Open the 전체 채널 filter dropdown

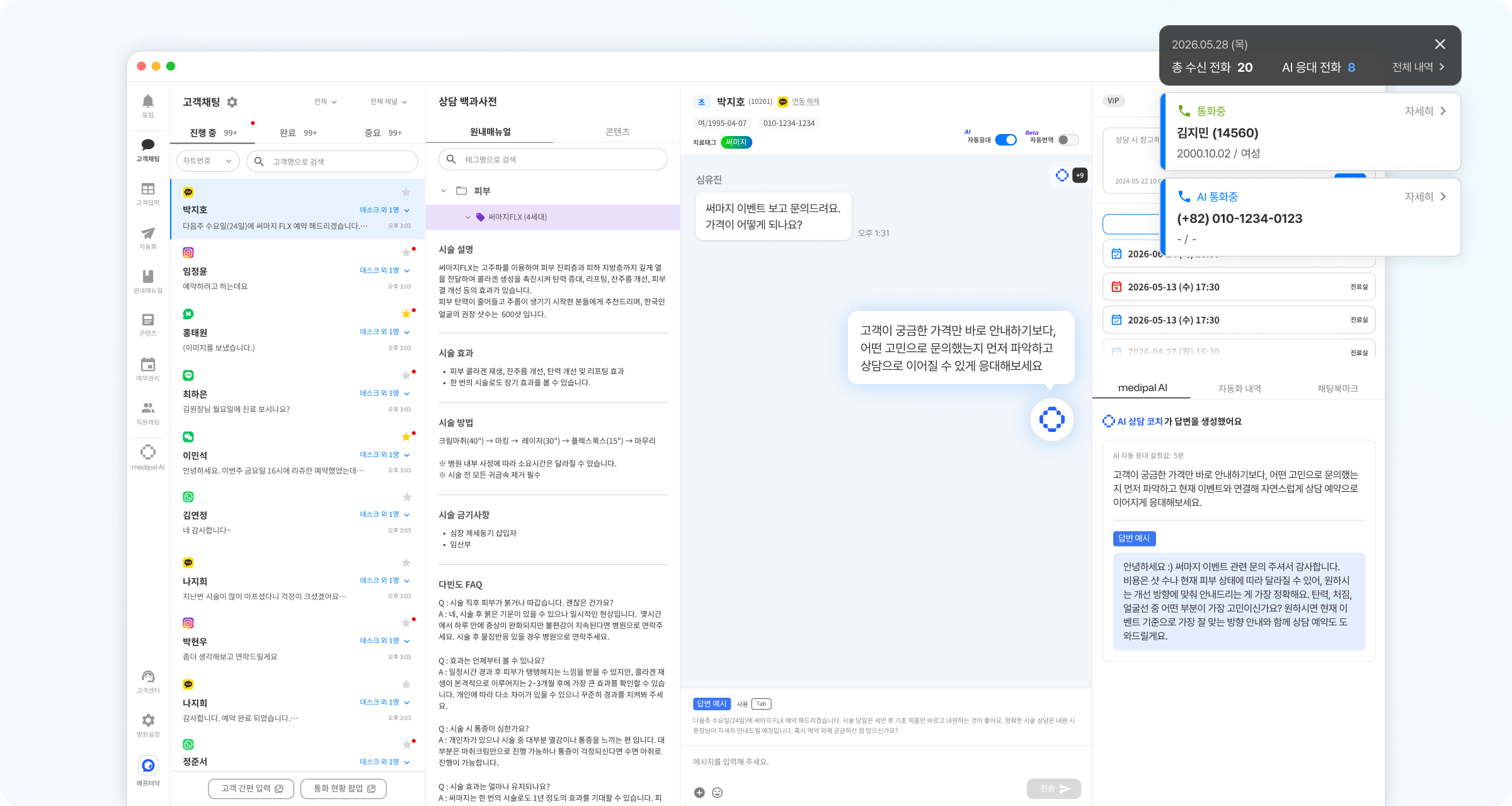(x=388, y=101)
